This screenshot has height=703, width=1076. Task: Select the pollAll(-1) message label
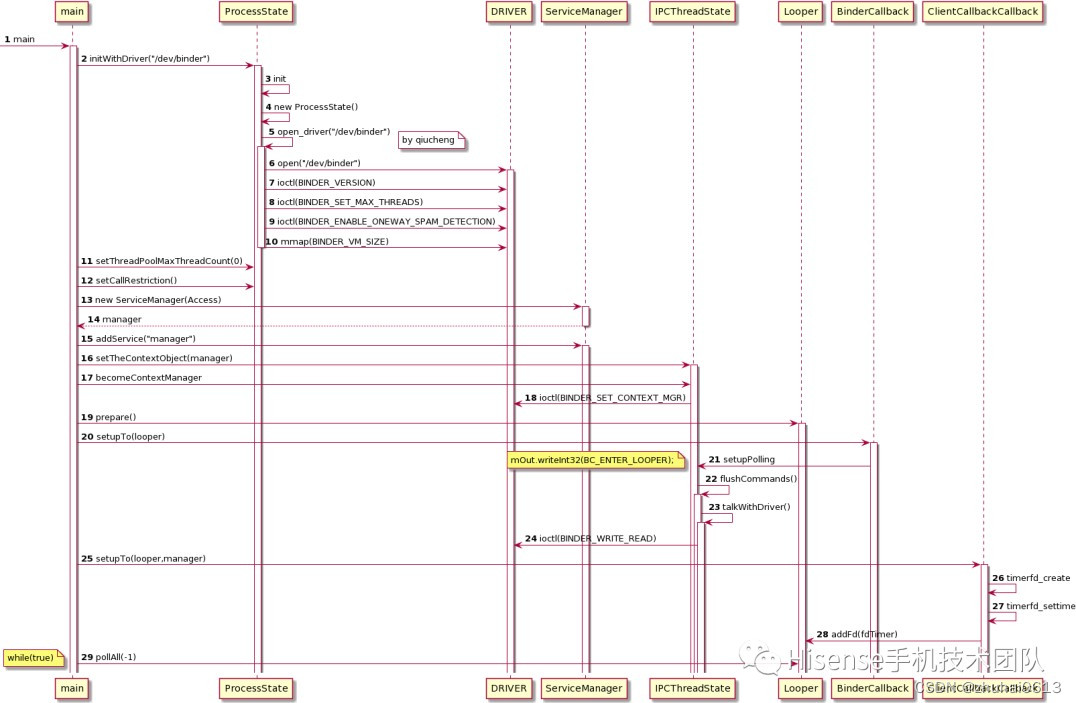tap(108, 657)
